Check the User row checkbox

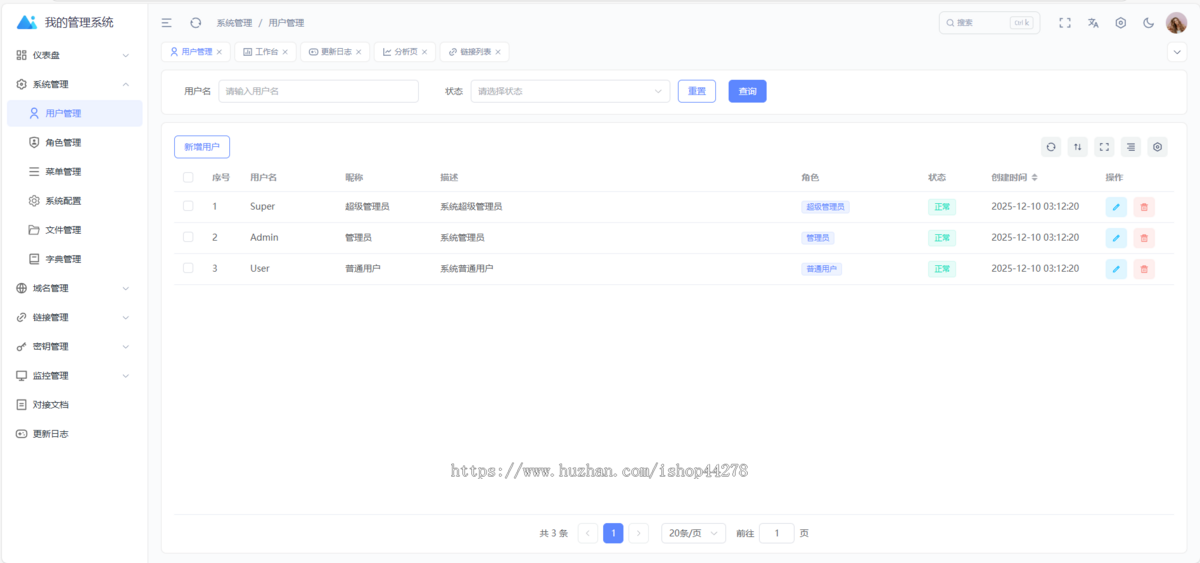188,268
